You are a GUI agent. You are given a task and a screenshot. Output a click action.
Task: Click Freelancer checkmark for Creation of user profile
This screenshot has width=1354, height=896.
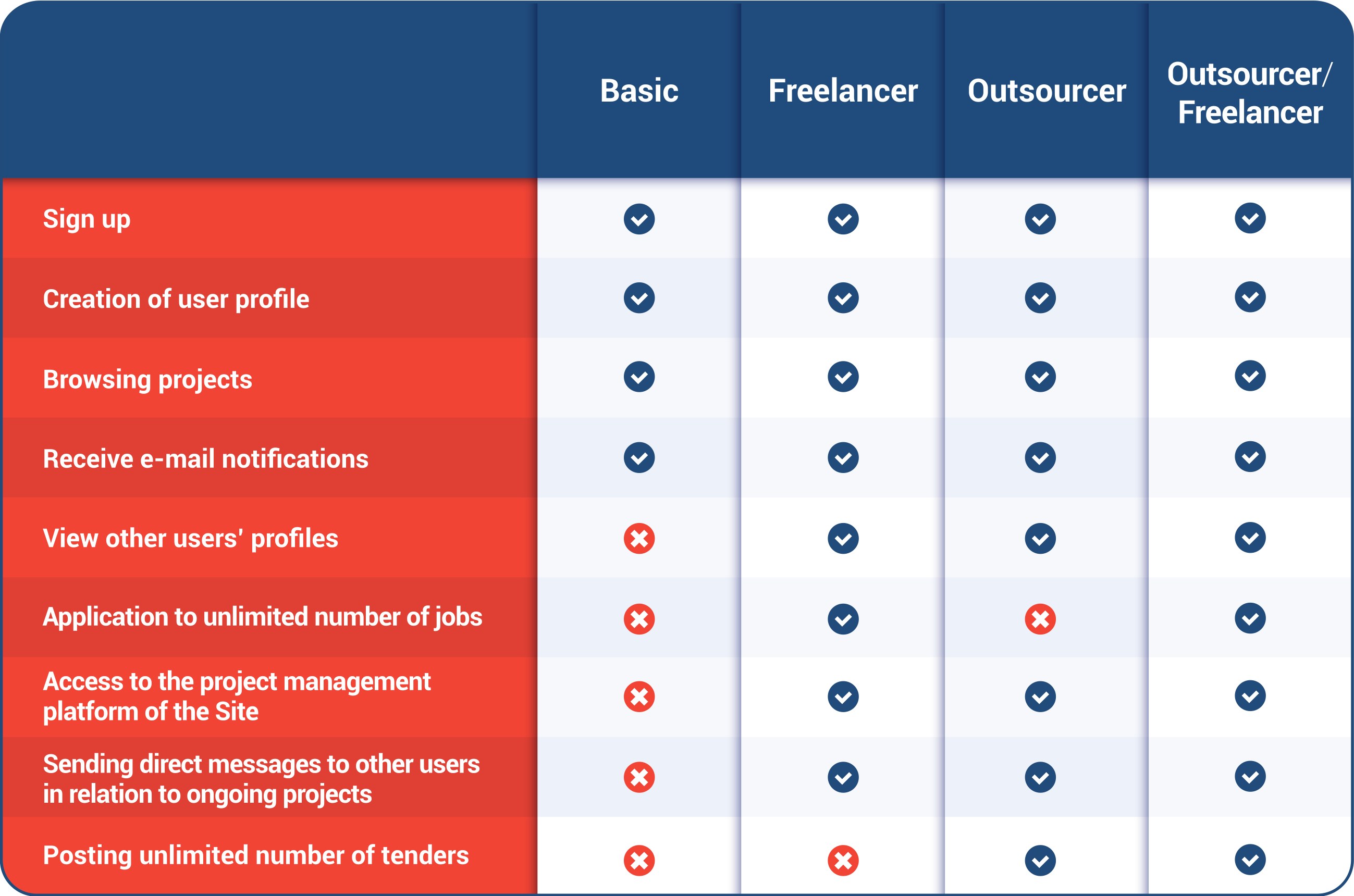tap(843, 298)
